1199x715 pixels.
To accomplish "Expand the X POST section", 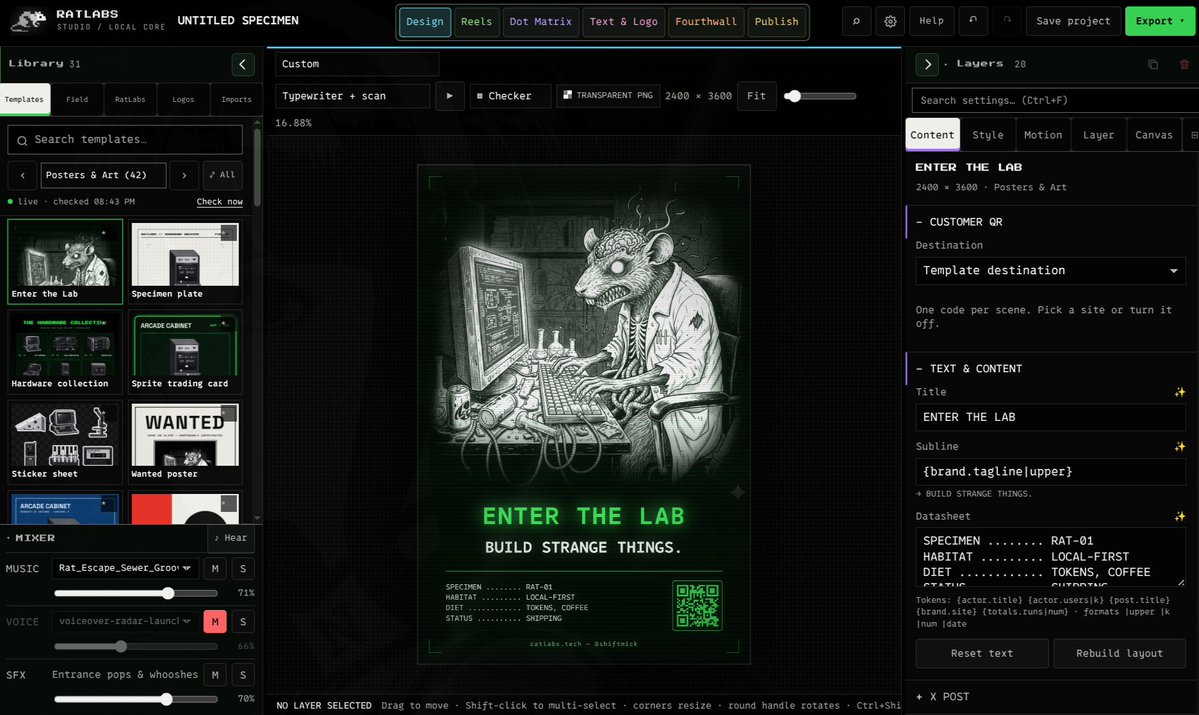I will point(943,697).
